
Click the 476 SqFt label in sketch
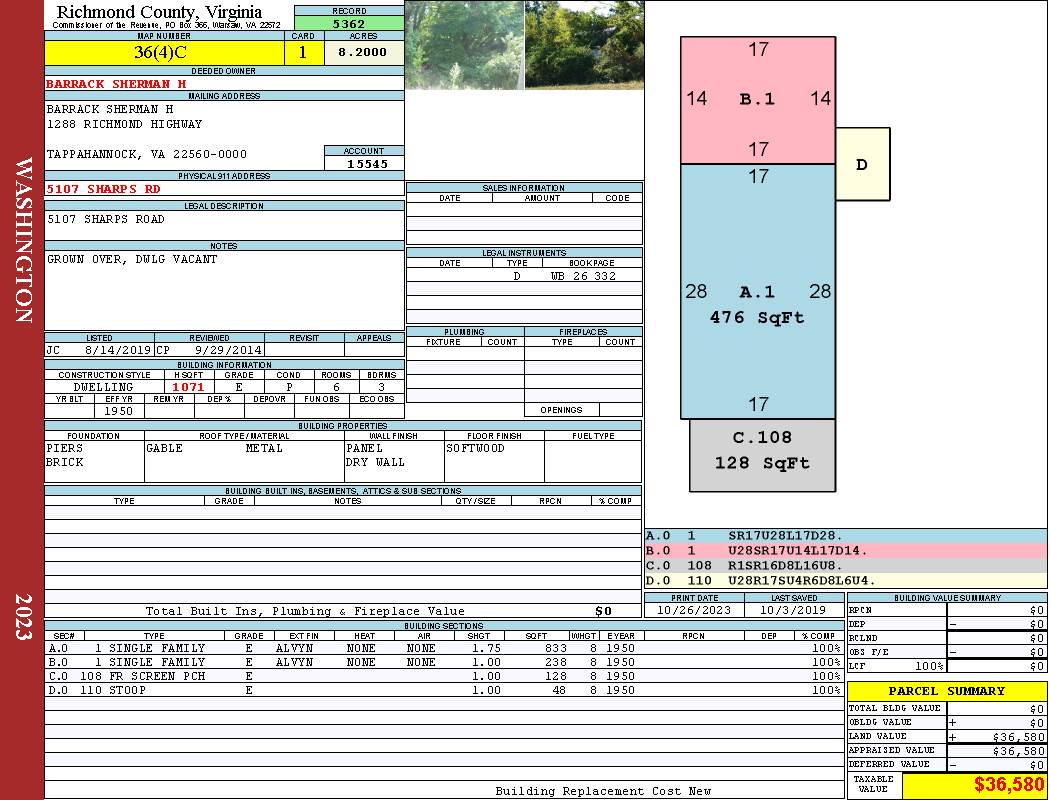[x=757, y=317]
